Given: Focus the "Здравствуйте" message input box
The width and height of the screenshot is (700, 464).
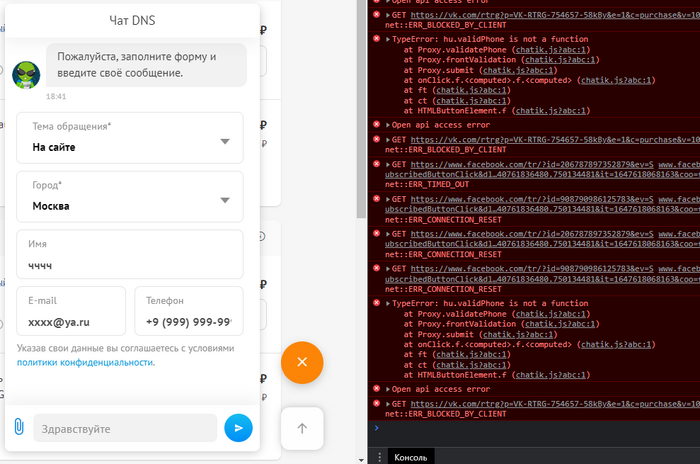Looking at the screenshot, I should point(125,428).
